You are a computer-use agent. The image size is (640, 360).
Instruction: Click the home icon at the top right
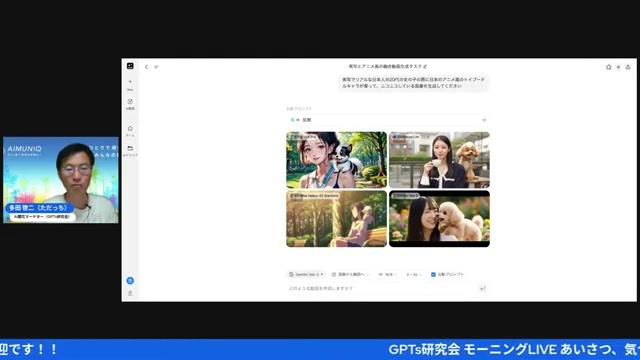(609, 67)
